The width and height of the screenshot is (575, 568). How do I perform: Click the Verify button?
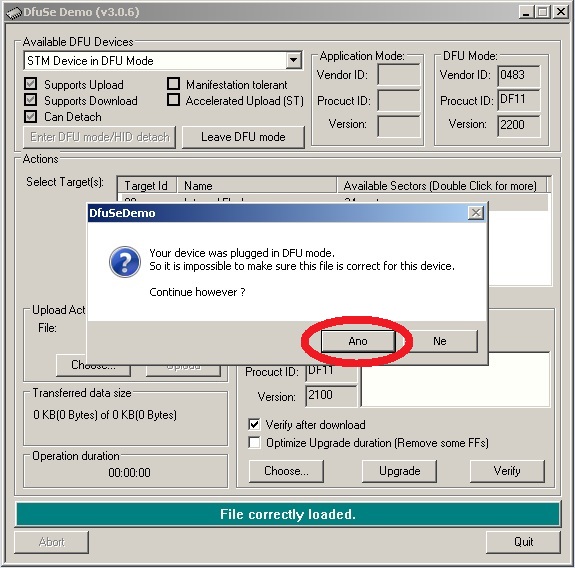tap(507, 471)
